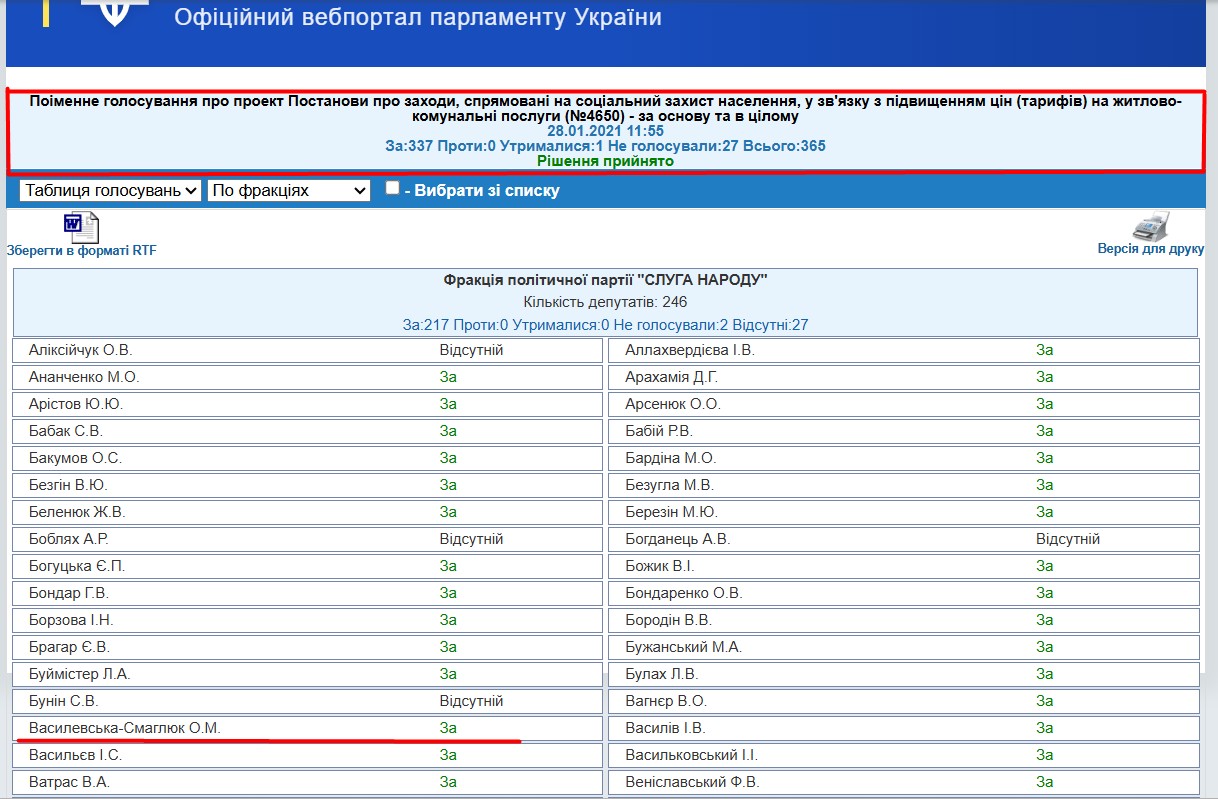Click the 'Рішення прийнято' result text
1218x799 pixels.
coord(606,160)
